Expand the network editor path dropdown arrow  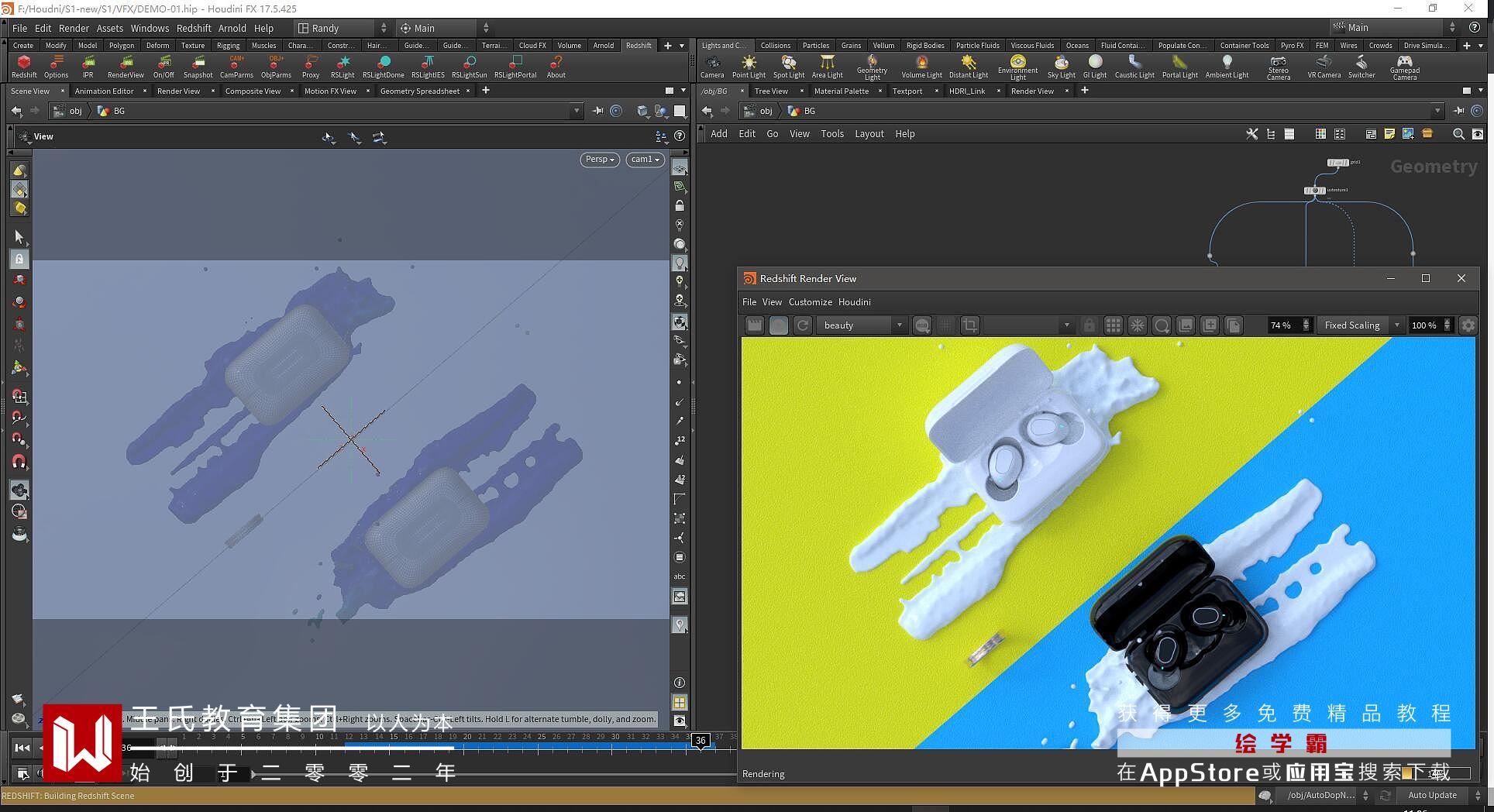1437,111
